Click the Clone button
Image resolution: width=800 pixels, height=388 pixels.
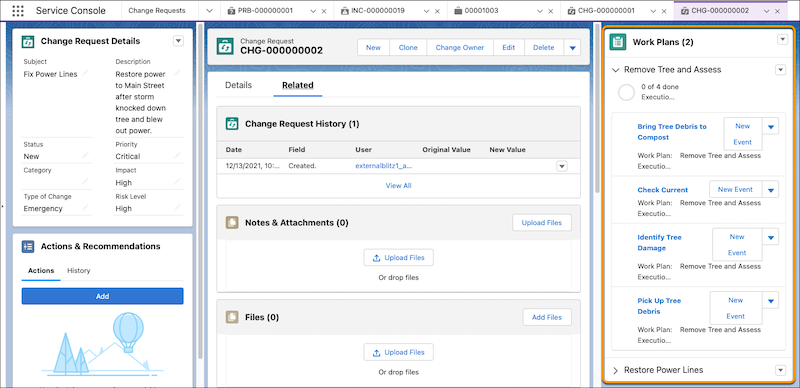point(408,47)
